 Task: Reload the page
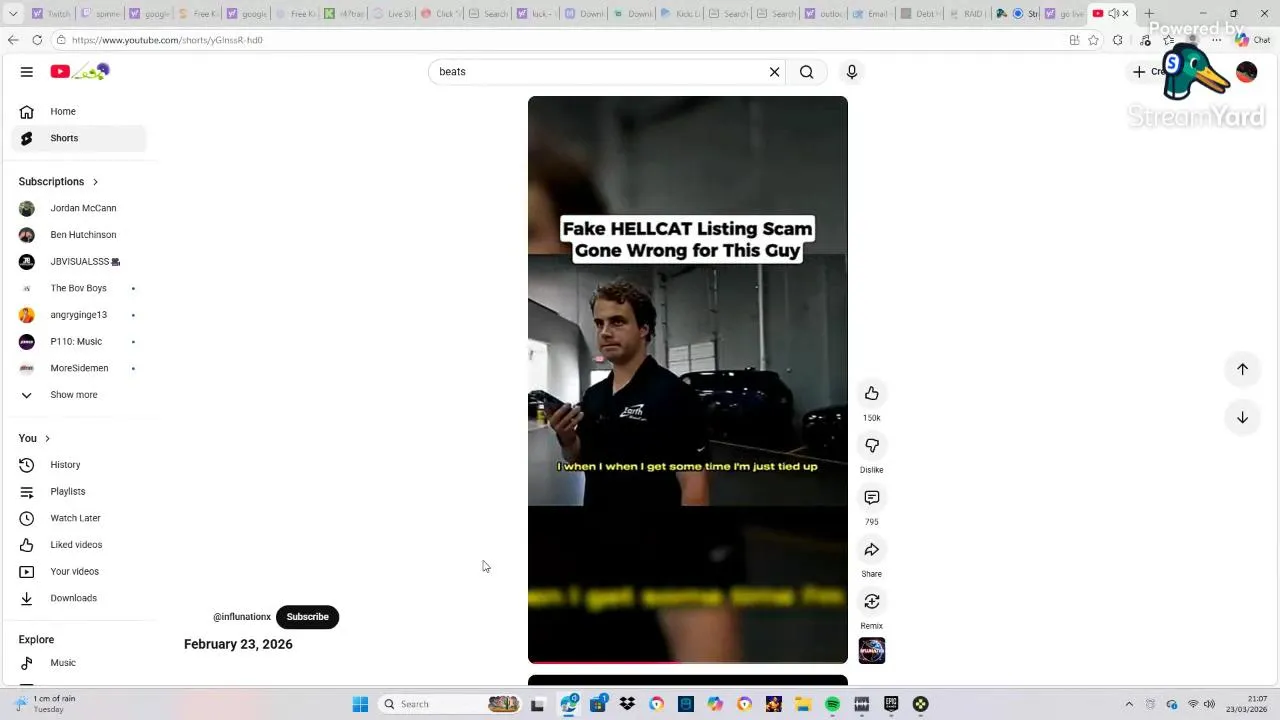click(x=37, y=40)
